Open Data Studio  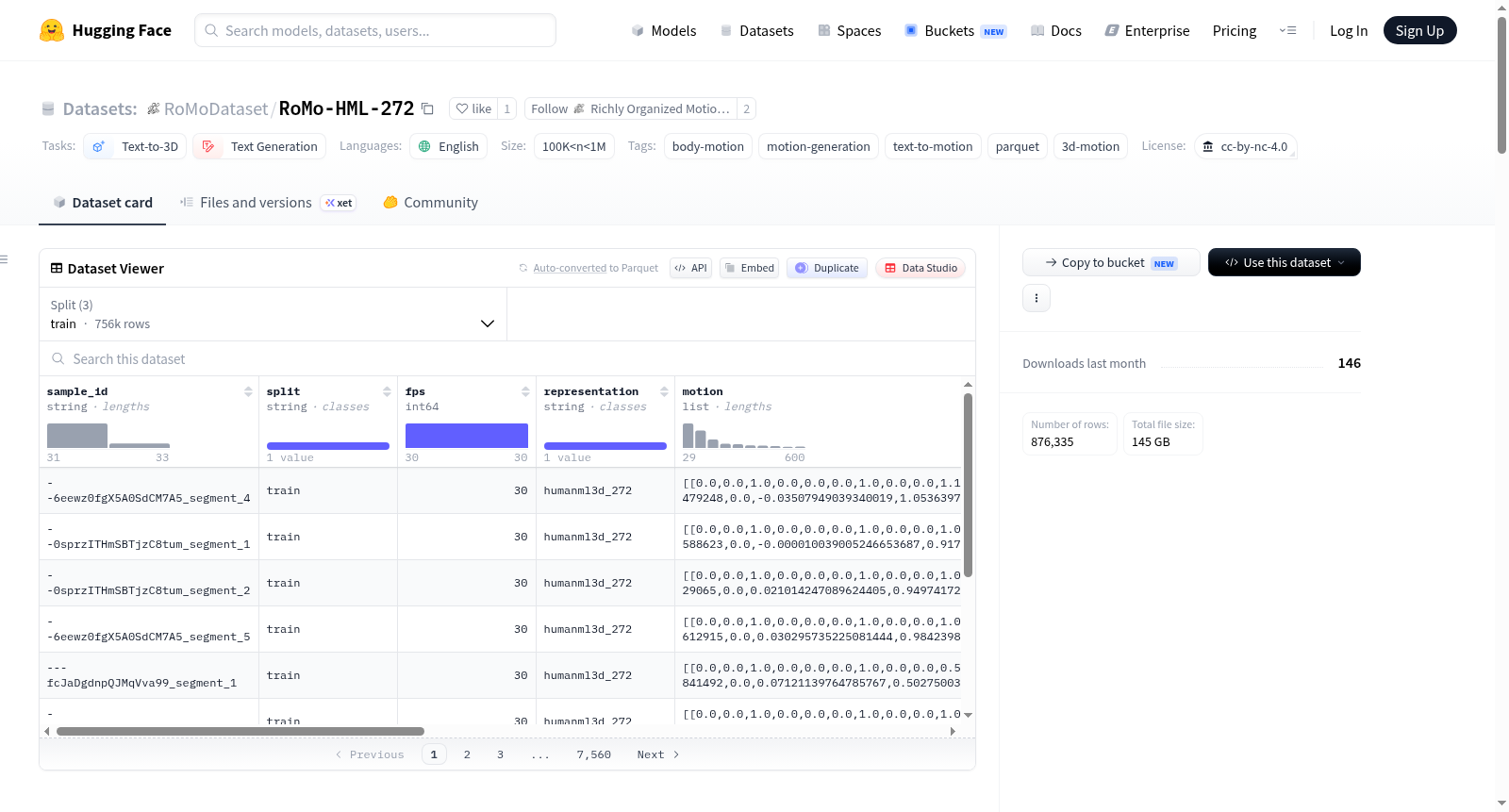(x=920, y=268)
